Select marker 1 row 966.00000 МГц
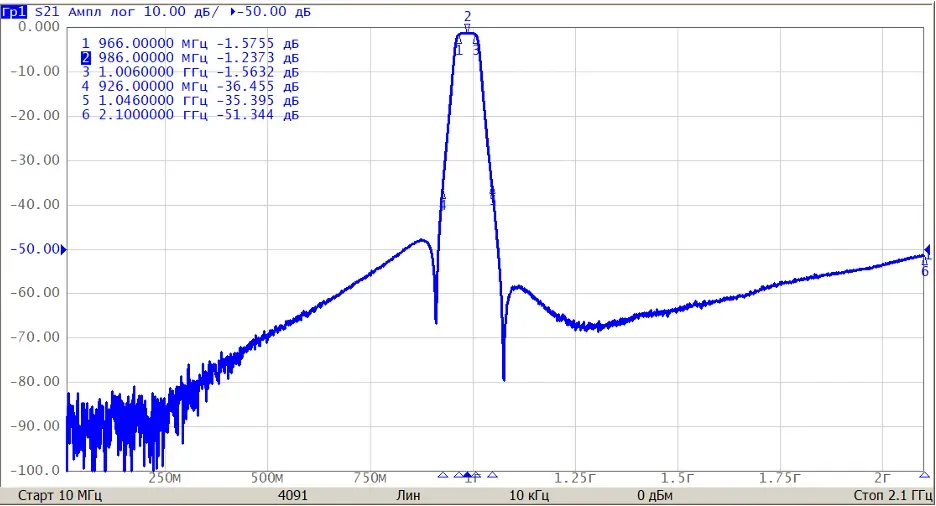936x506 pixels. pos(190,44)
